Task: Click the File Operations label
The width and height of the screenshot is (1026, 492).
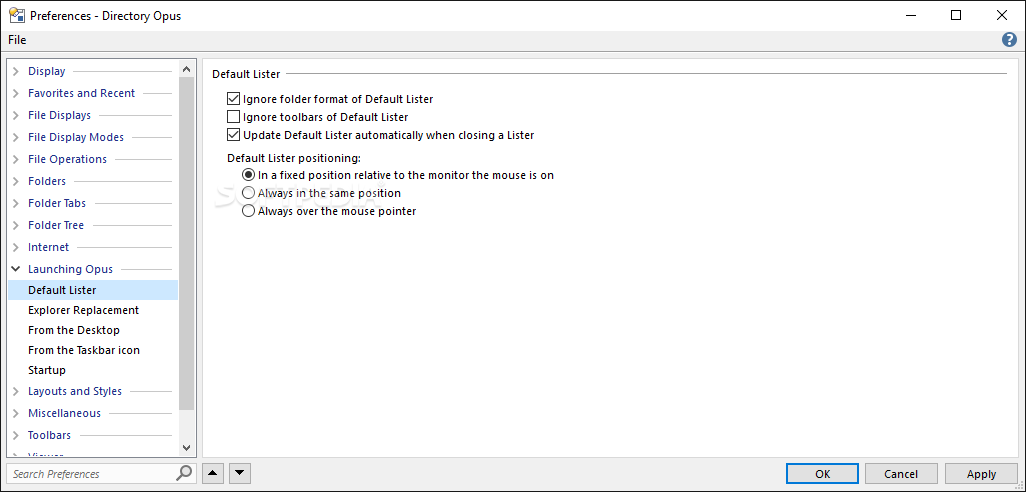Action: [67, 159]
